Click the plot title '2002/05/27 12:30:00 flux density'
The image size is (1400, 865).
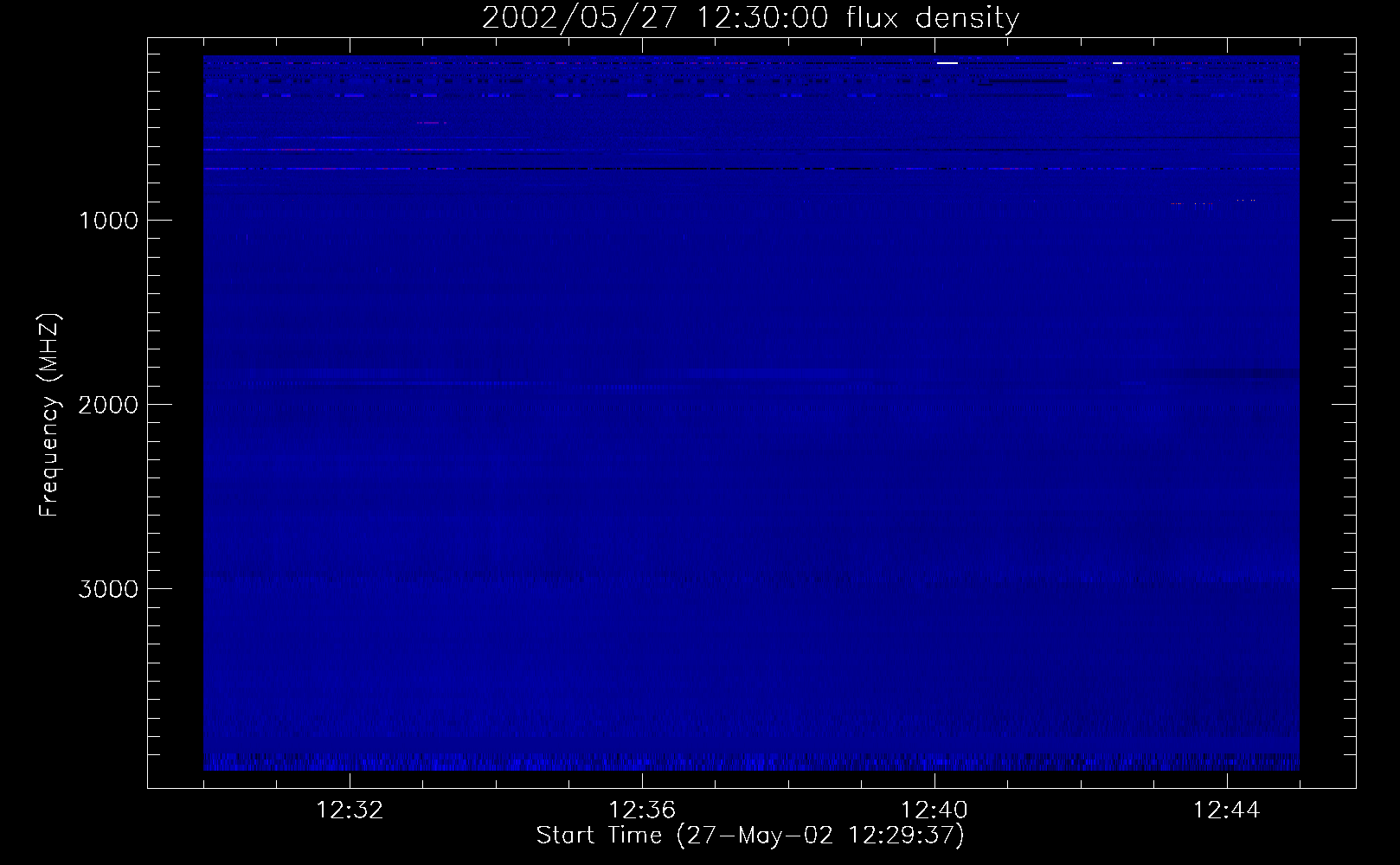tap(750, 17)
